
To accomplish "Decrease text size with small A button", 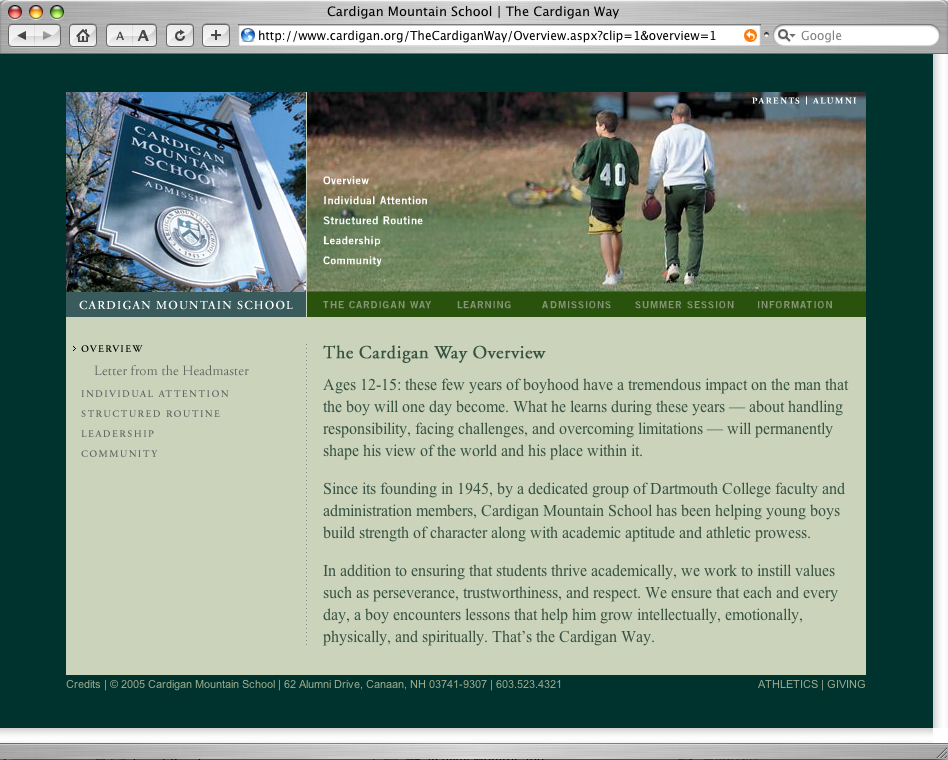I will (120, 36).
